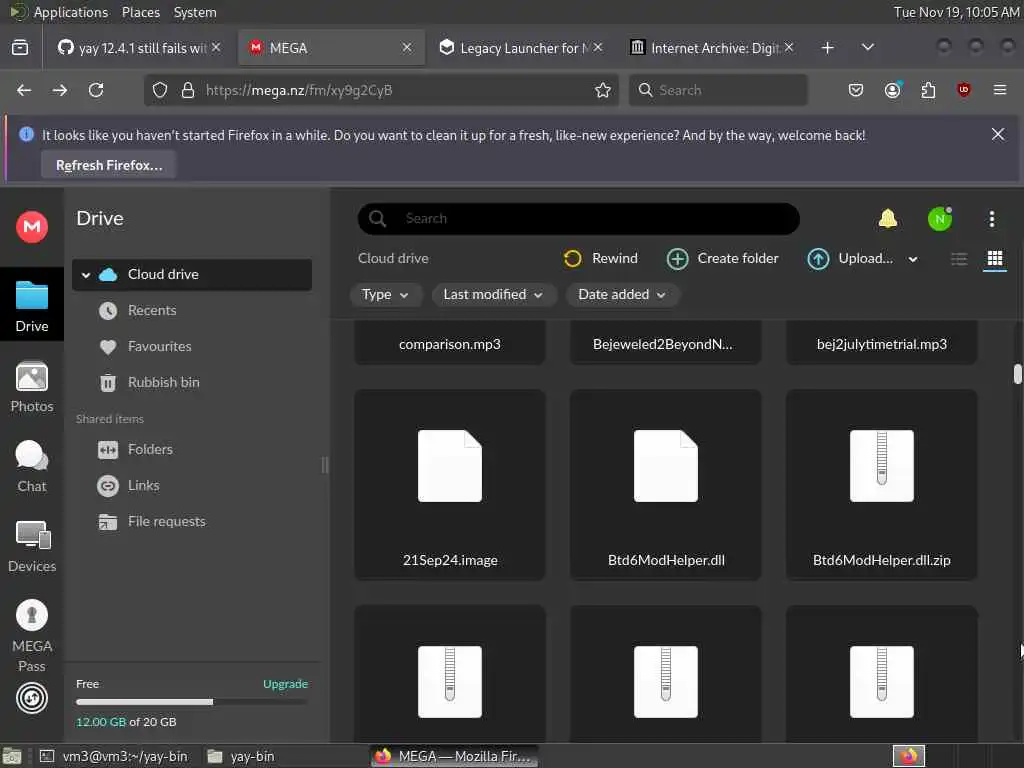The image size is (1024, 768).
Task: Select the Bejeweled2BeyondN... file
Action: [x=665, y=344]
